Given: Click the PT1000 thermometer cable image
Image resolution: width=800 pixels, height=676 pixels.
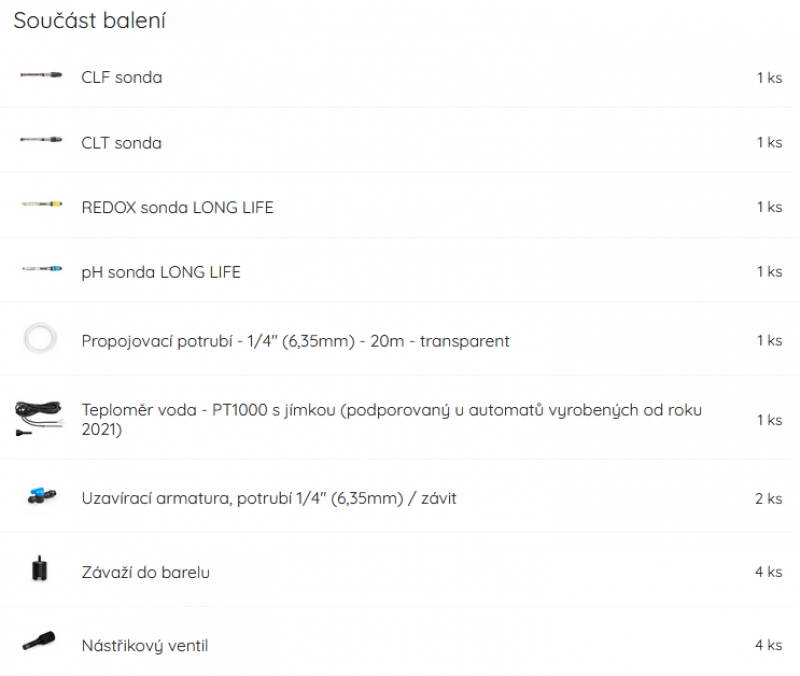Looking at the screenshot, I should pos(39,419).
